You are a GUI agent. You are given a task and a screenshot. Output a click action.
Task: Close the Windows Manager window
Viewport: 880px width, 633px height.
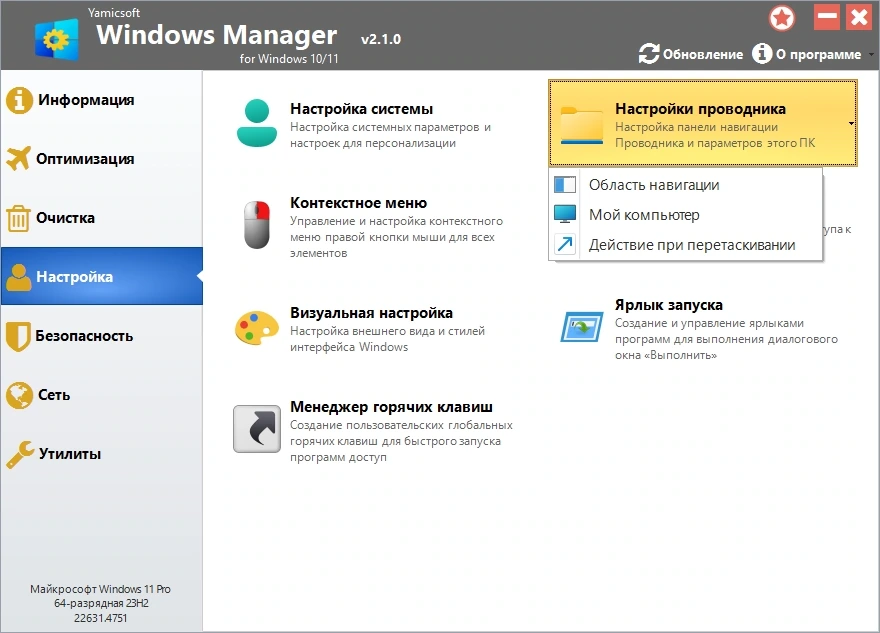pyautogui.click(x=859, y=17)
